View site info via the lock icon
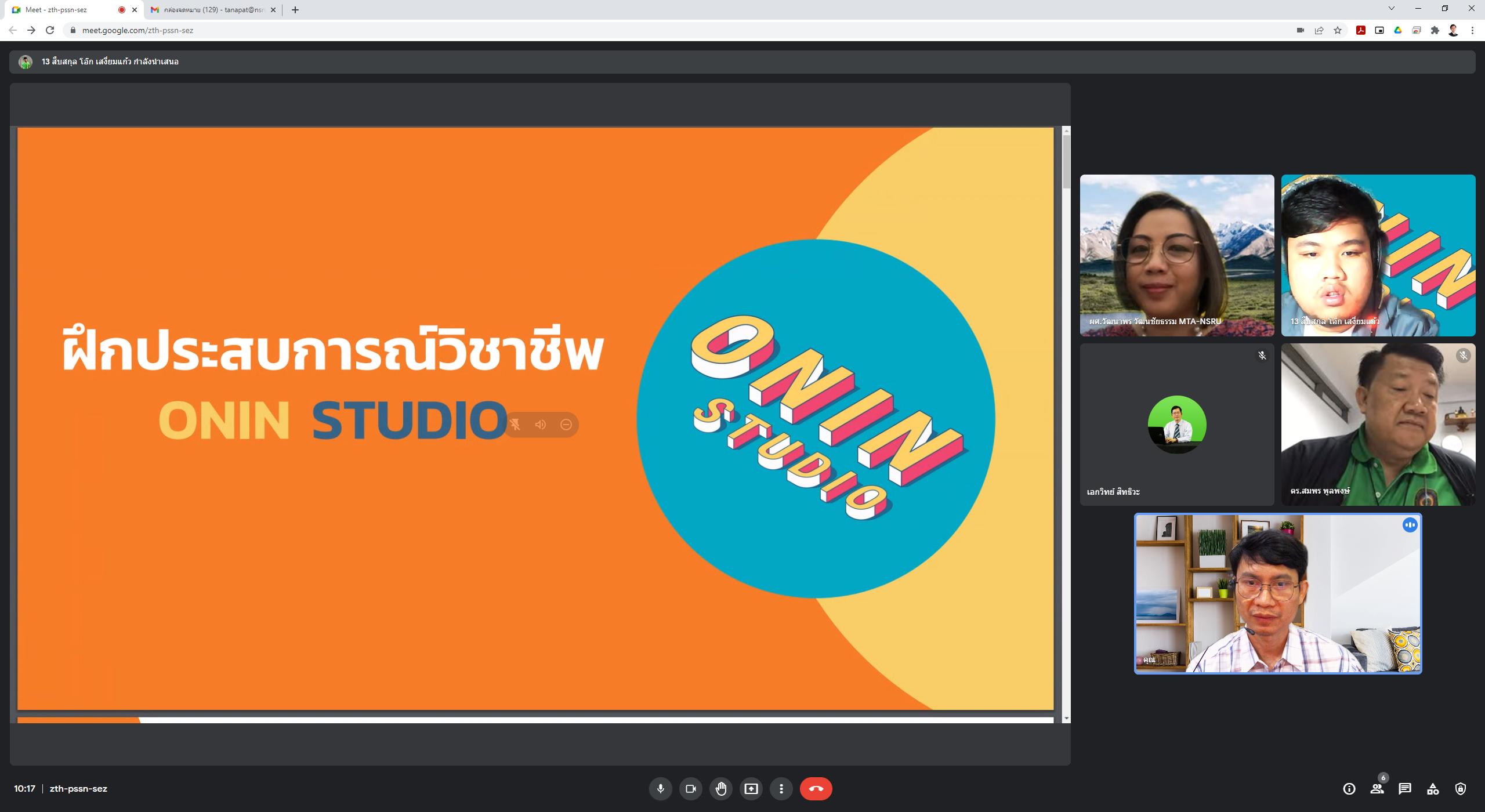The image size is (1485, 812). tap(73, 30)
